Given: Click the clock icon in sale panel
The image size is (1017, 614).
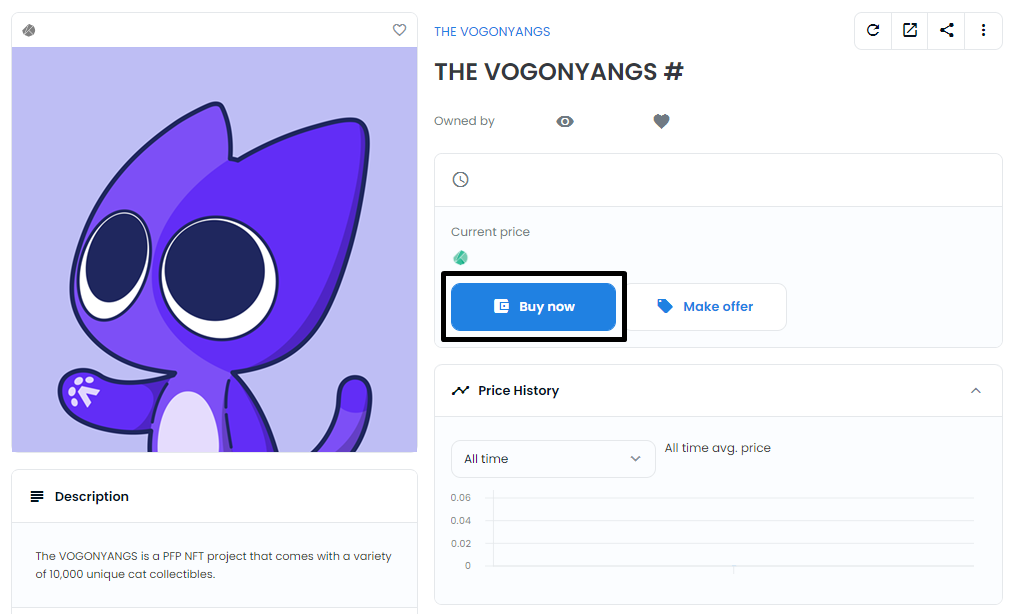Looking at the screenshot, I should [x=461, y=180].
